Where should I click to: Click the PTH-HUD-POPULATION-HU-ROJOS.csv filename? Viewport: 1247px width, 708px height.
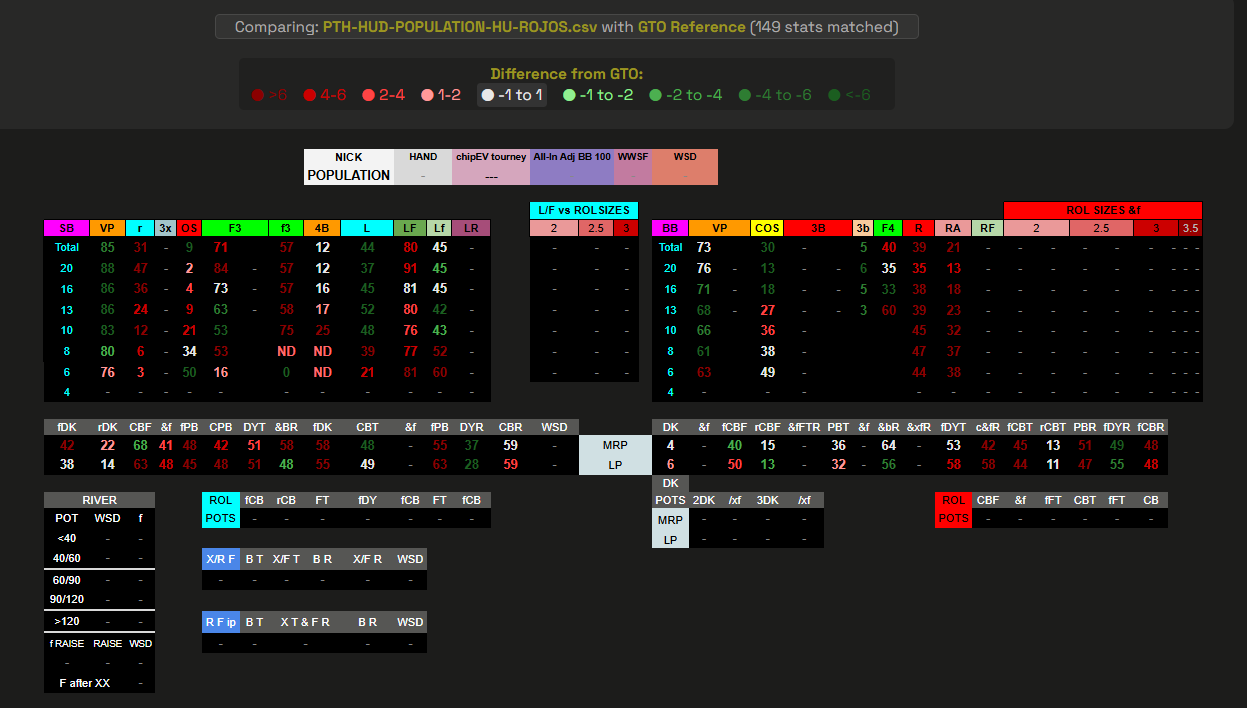459,27
